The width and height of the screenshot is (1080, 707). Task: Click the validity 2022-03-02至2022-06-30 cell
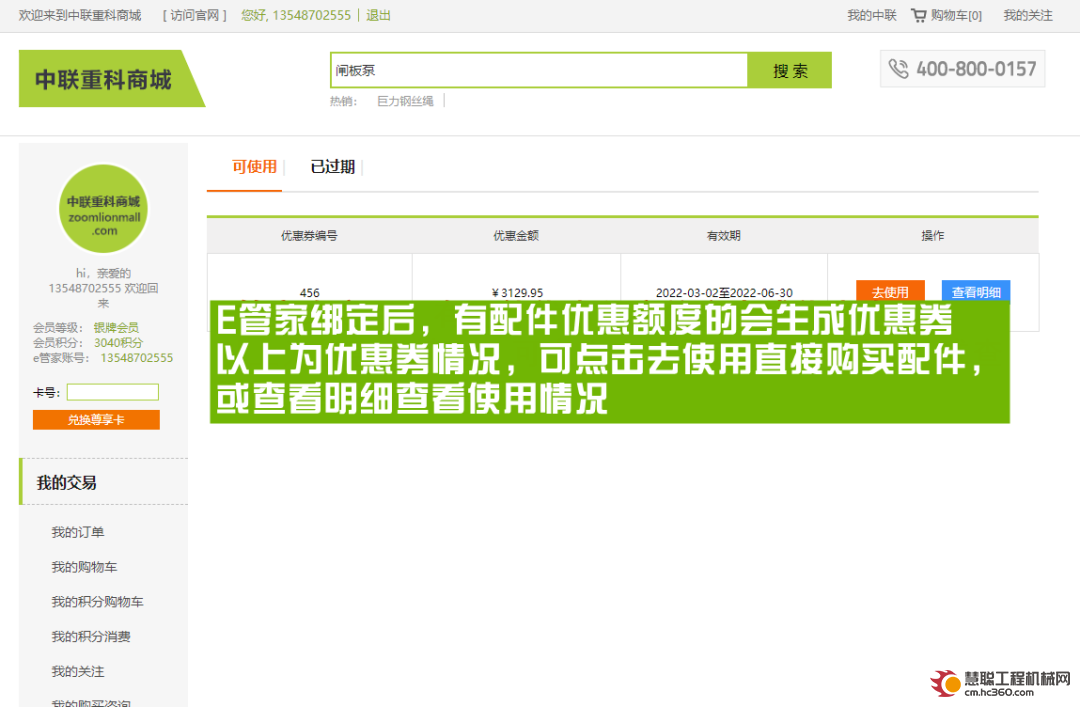[724, 293]
